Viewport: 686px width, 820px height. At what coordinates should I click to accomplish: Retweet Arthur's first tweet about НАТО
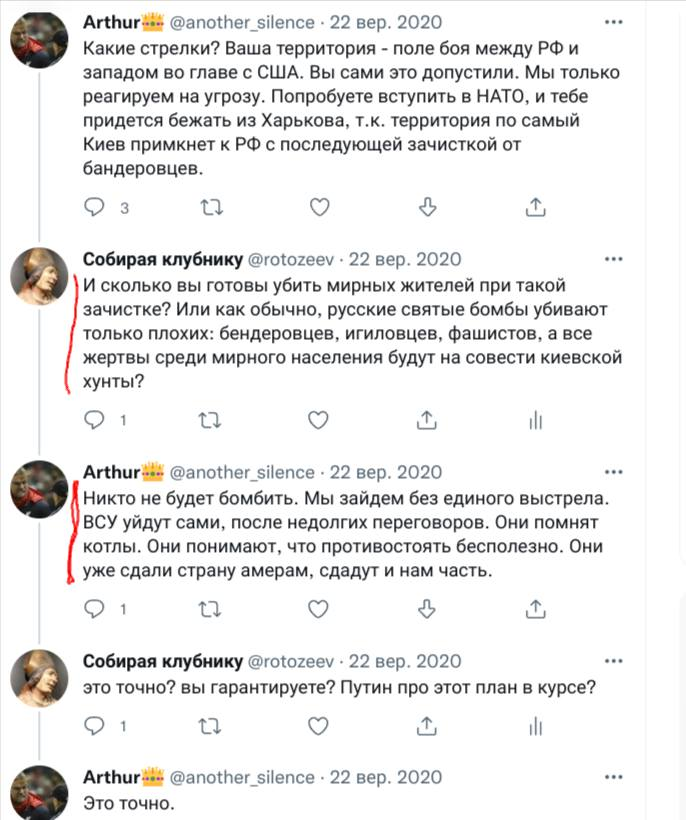pos(212,208)
